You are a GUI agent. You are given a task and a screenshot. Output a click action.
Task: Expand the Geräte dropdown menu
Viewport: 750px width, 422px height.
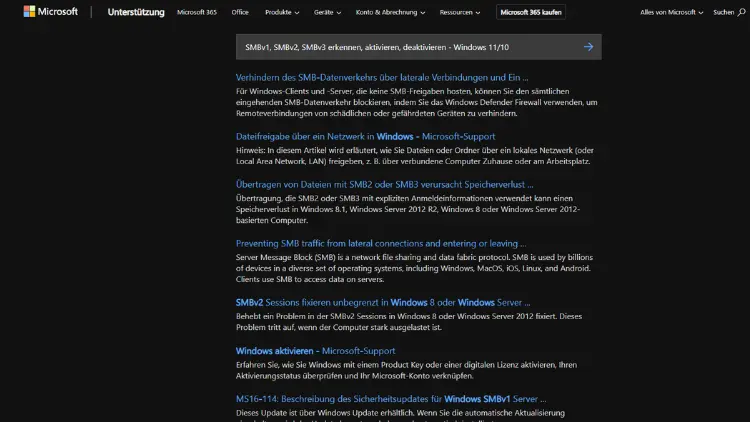tap(328, 12)
